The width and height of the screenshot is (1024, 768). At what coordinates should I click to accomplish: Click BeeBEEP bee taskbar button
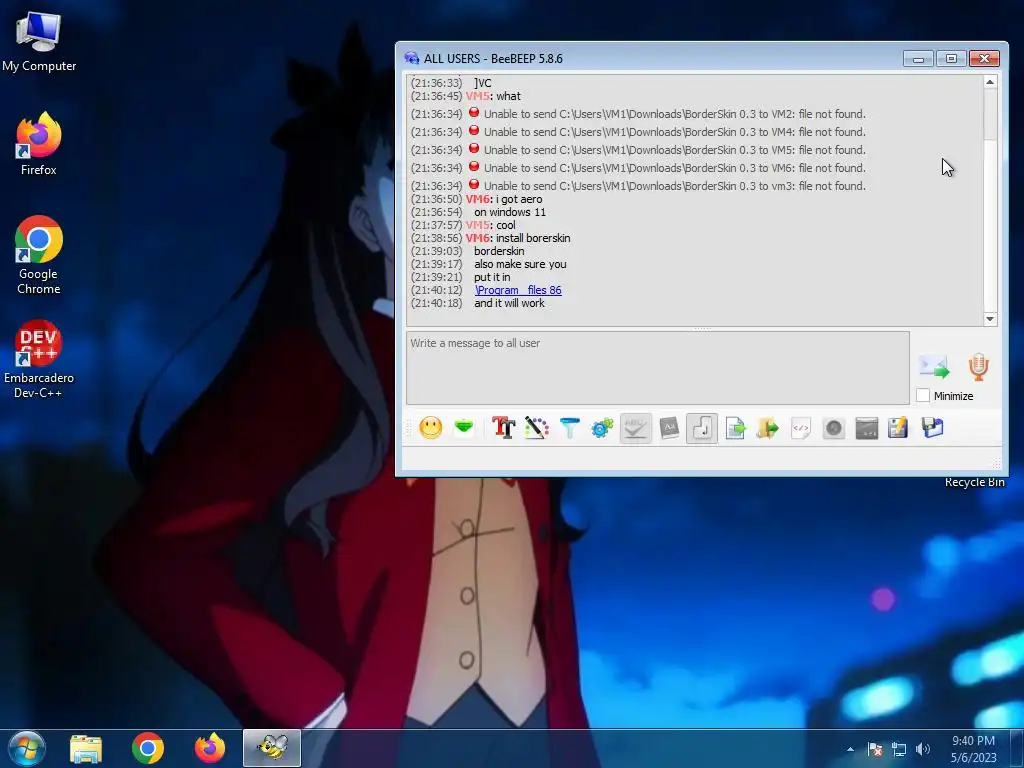point(272,748)
